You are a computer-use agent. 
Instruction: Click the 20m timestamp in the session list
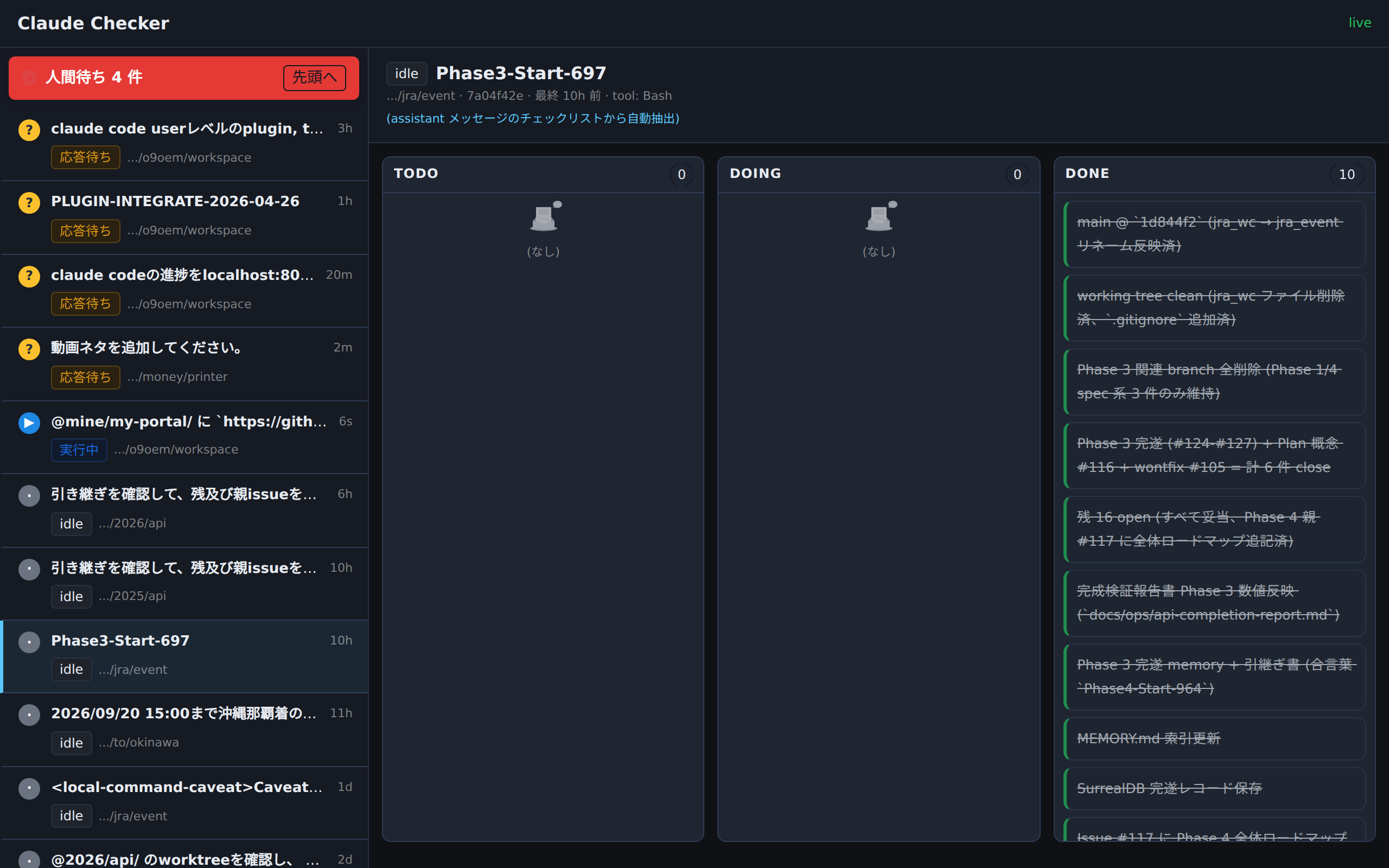(x=339, y=275)
